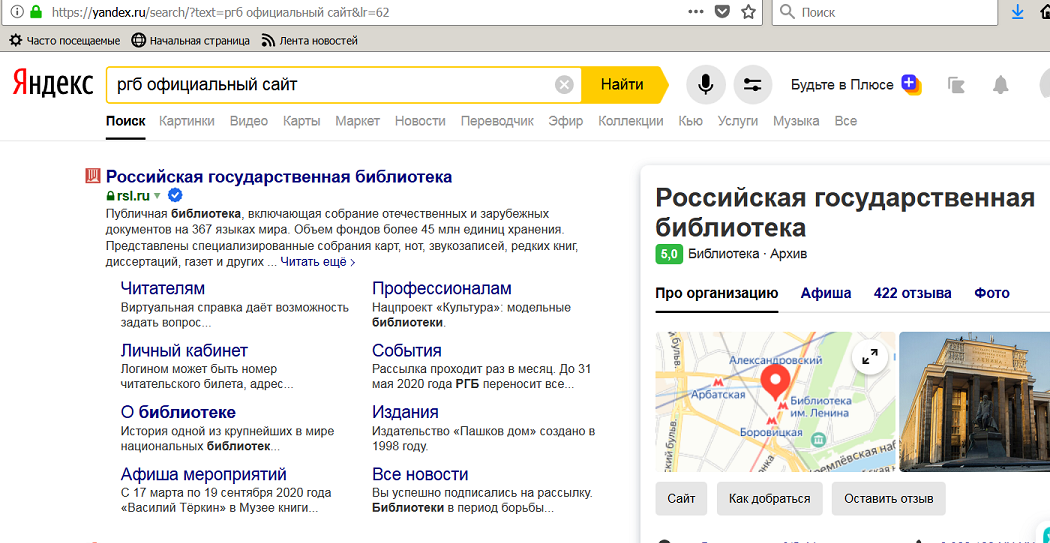The height and width of the screenshot is (543, 1050).
Task: Clear the Yandex search query
Action: click(x=565, y=85)
